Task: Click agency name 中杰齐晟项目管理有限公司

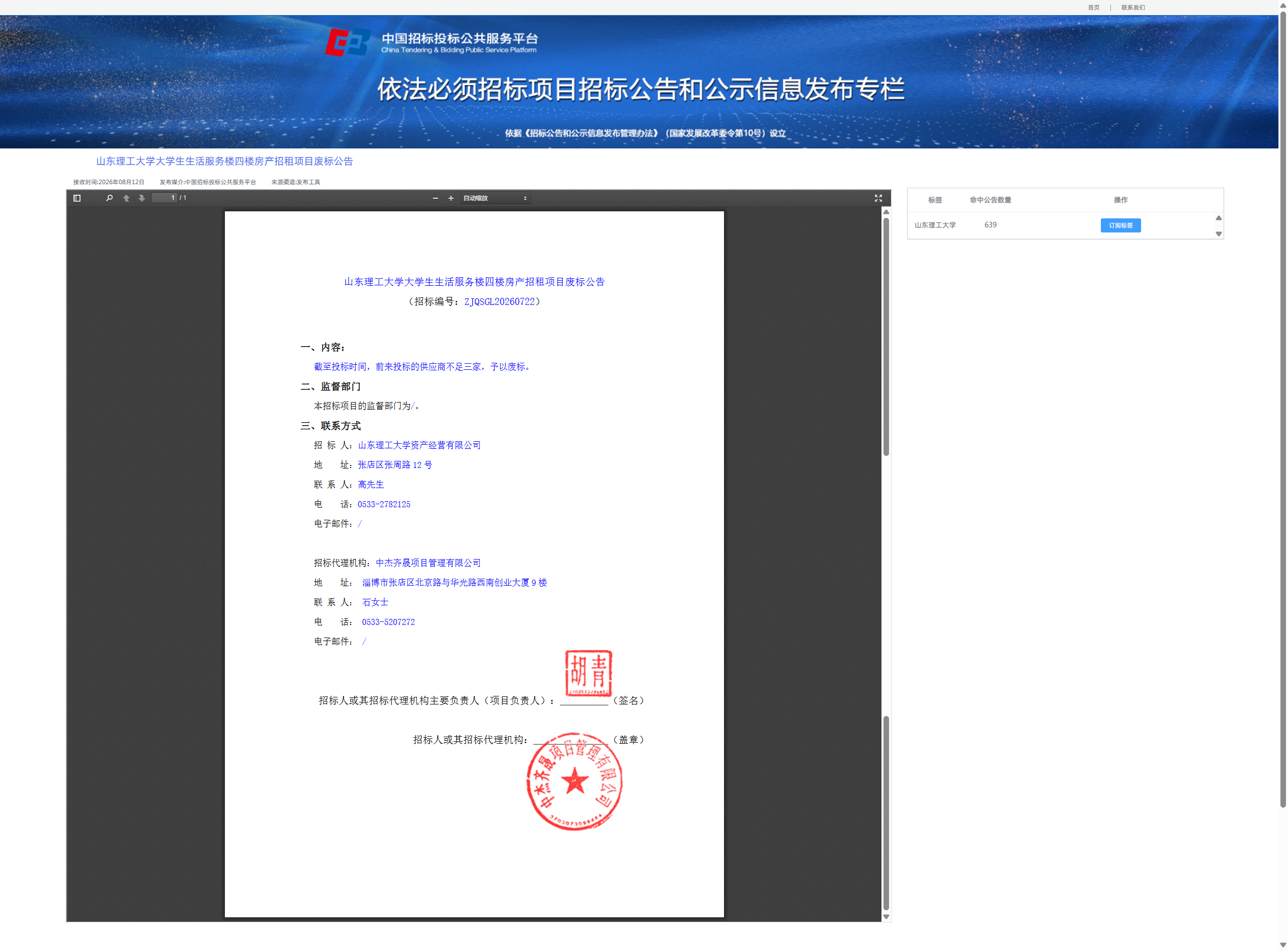Action: [x=428, y=563]
